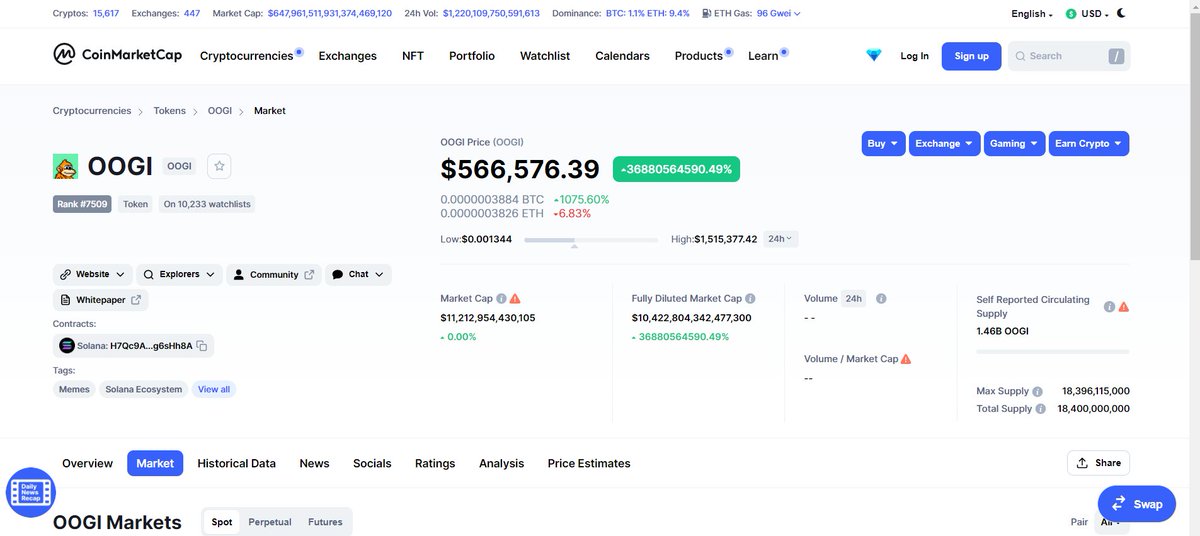Switch to the Analysis tab
This screenshot has height=536, width=1200.
click(x=501, y=463)
